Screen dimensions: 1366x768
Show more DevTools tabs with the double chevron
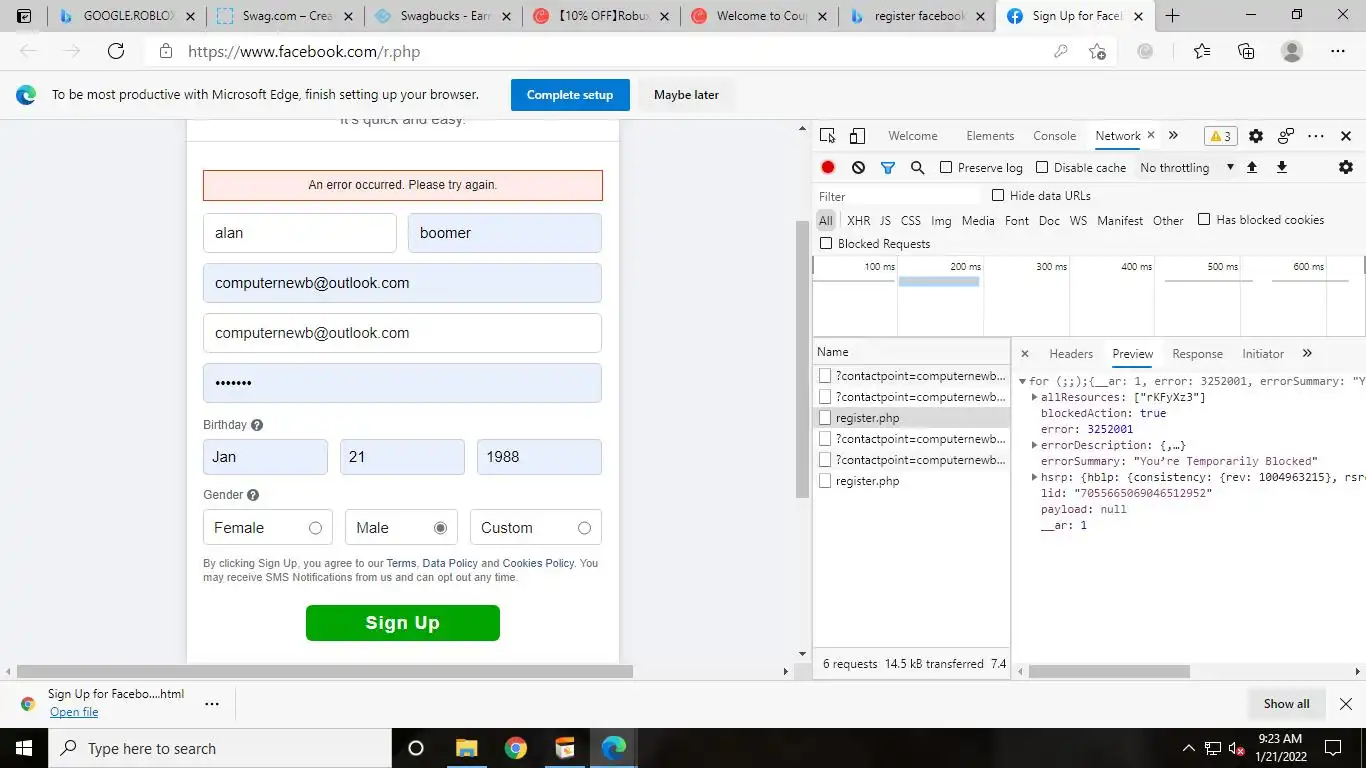click(x=1173, y=136)
